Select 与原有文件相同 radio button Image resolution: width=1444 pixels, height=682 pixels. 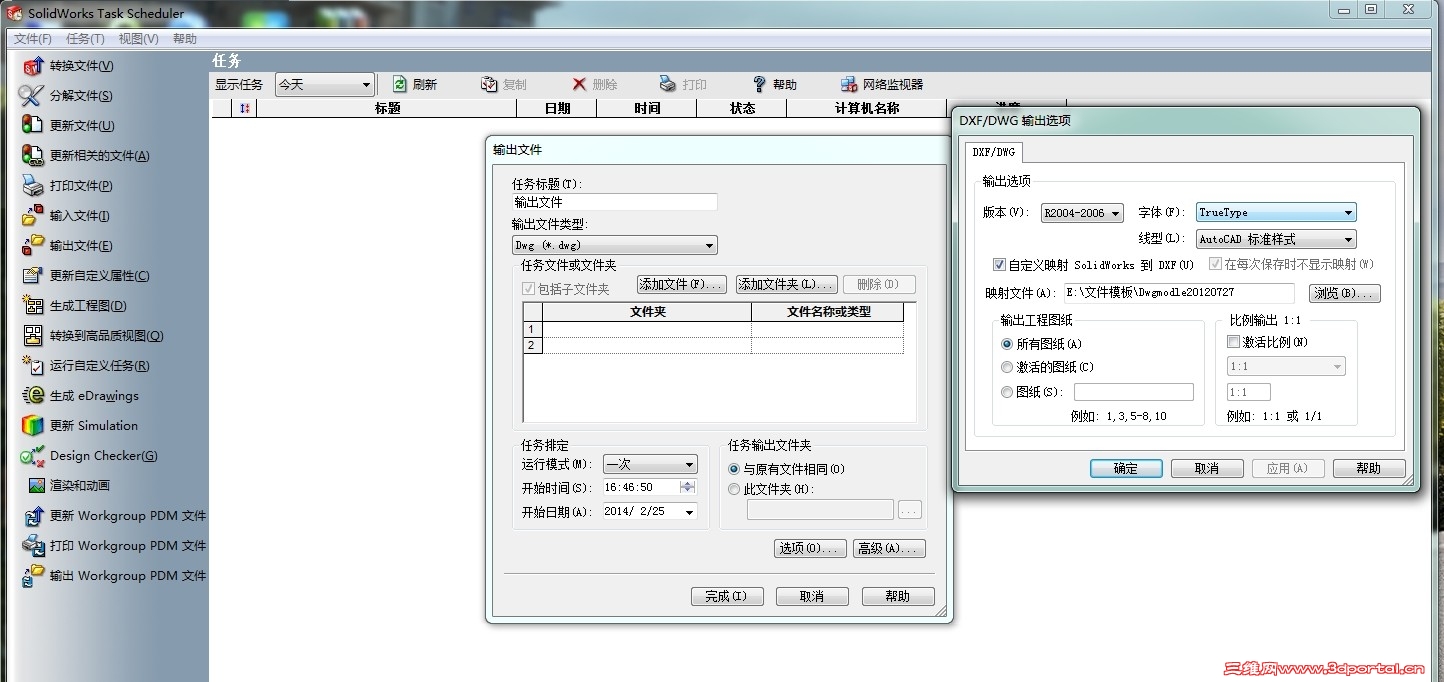click(734, 469)
